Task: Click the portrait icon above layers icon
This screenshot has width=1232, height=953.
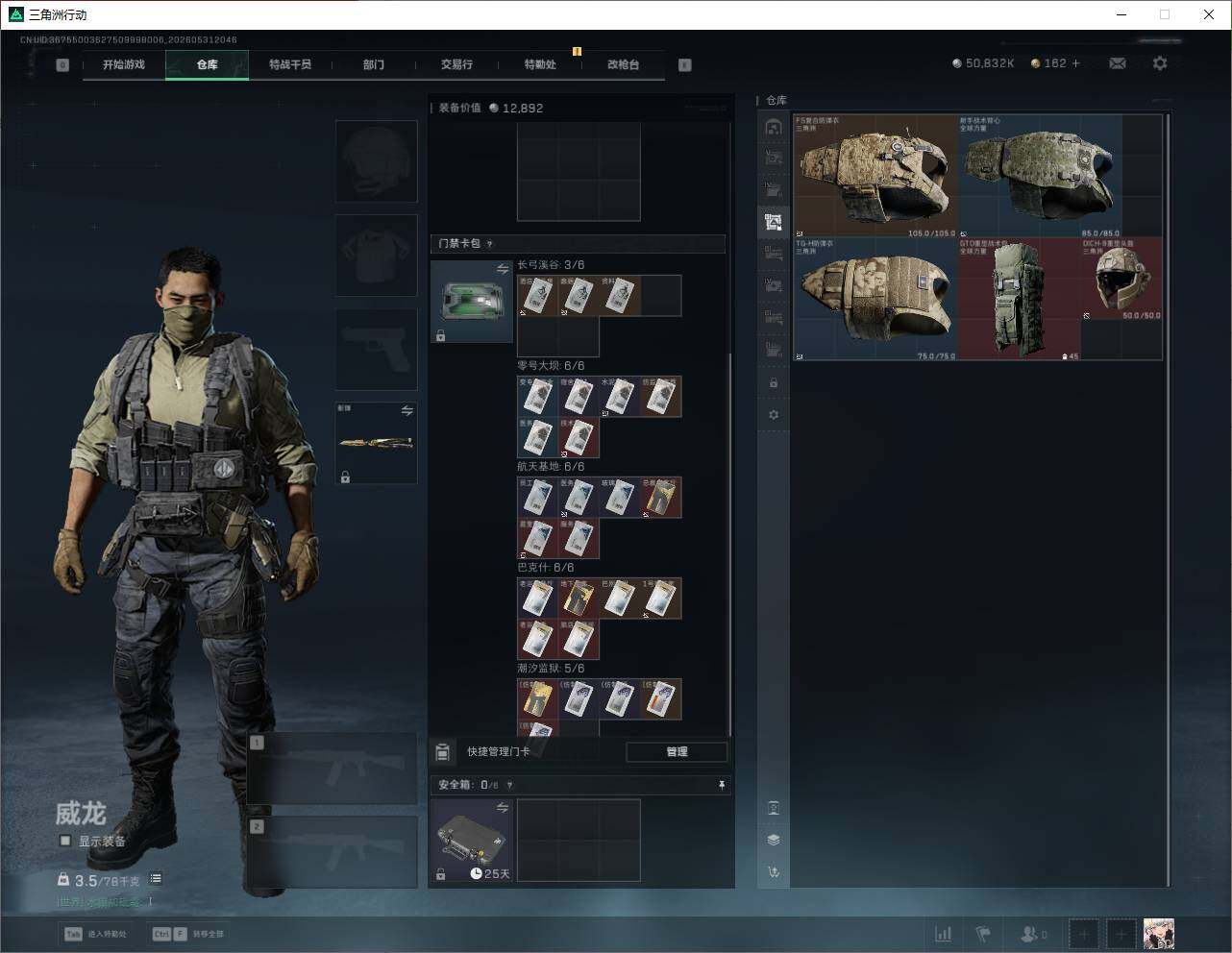Action: 774,807
